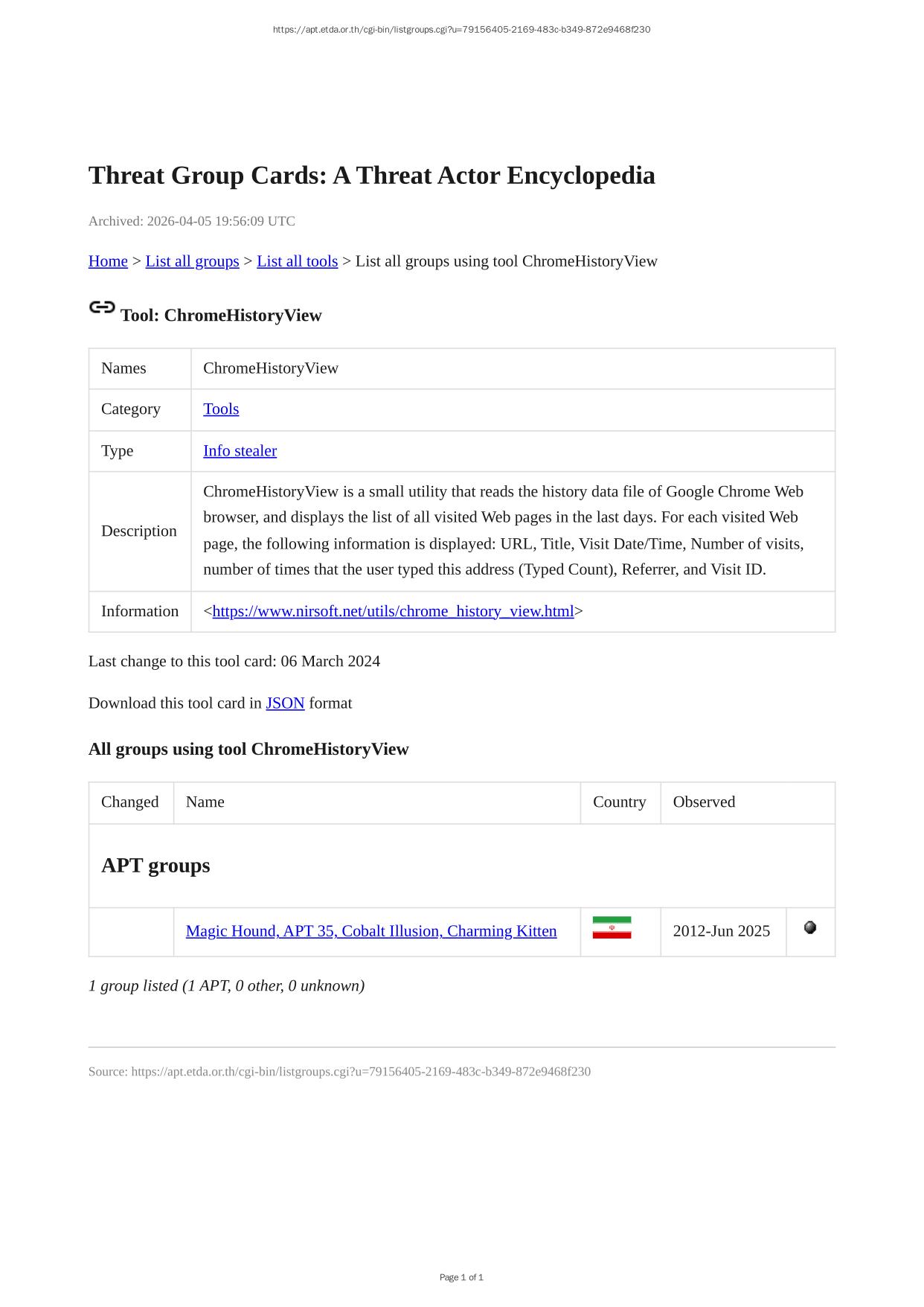Open the Home breadcrumb link

click(x=108, y=261)
